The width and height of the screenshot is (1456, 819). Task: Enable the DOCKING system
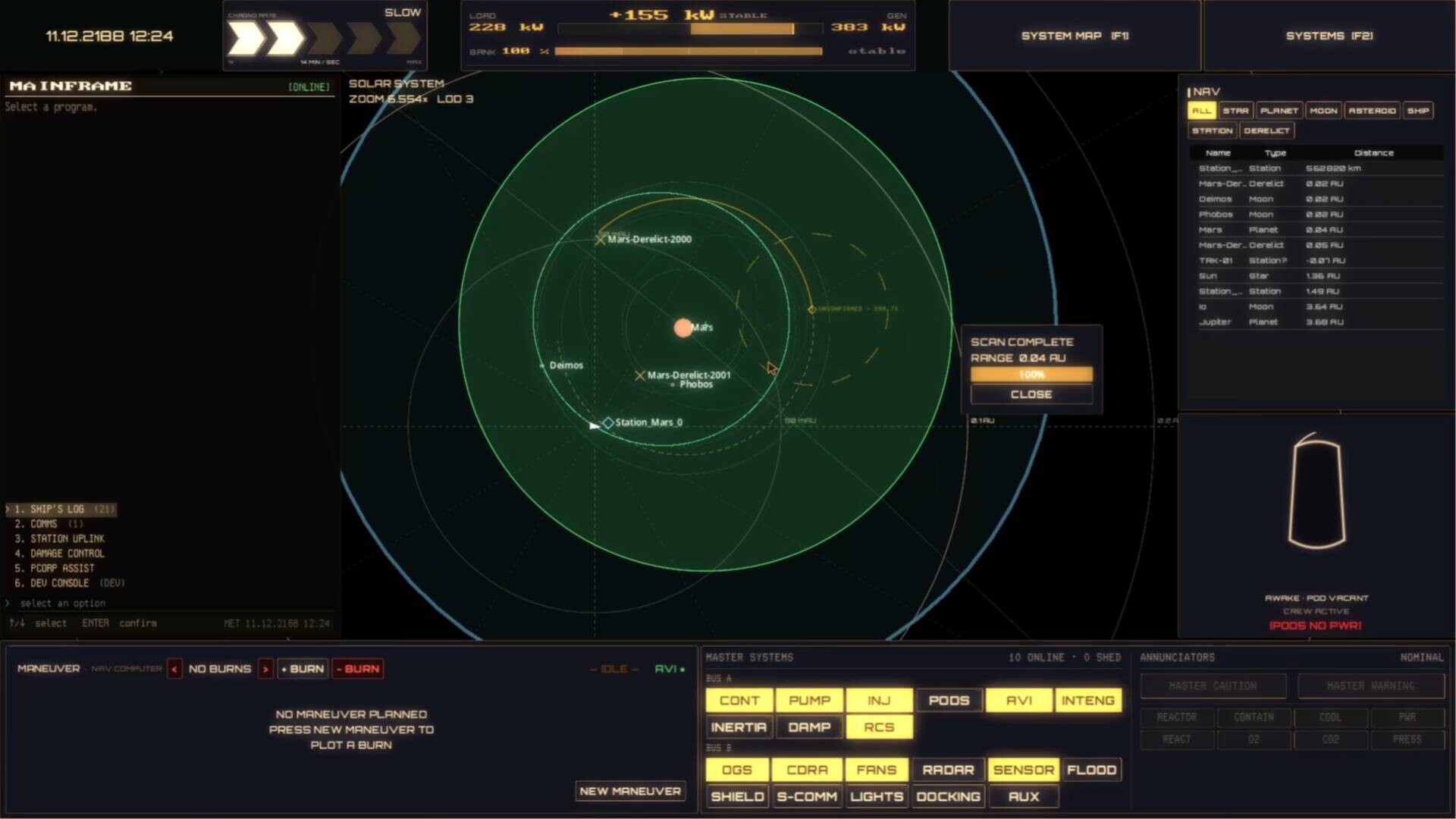tap(948, 797)
